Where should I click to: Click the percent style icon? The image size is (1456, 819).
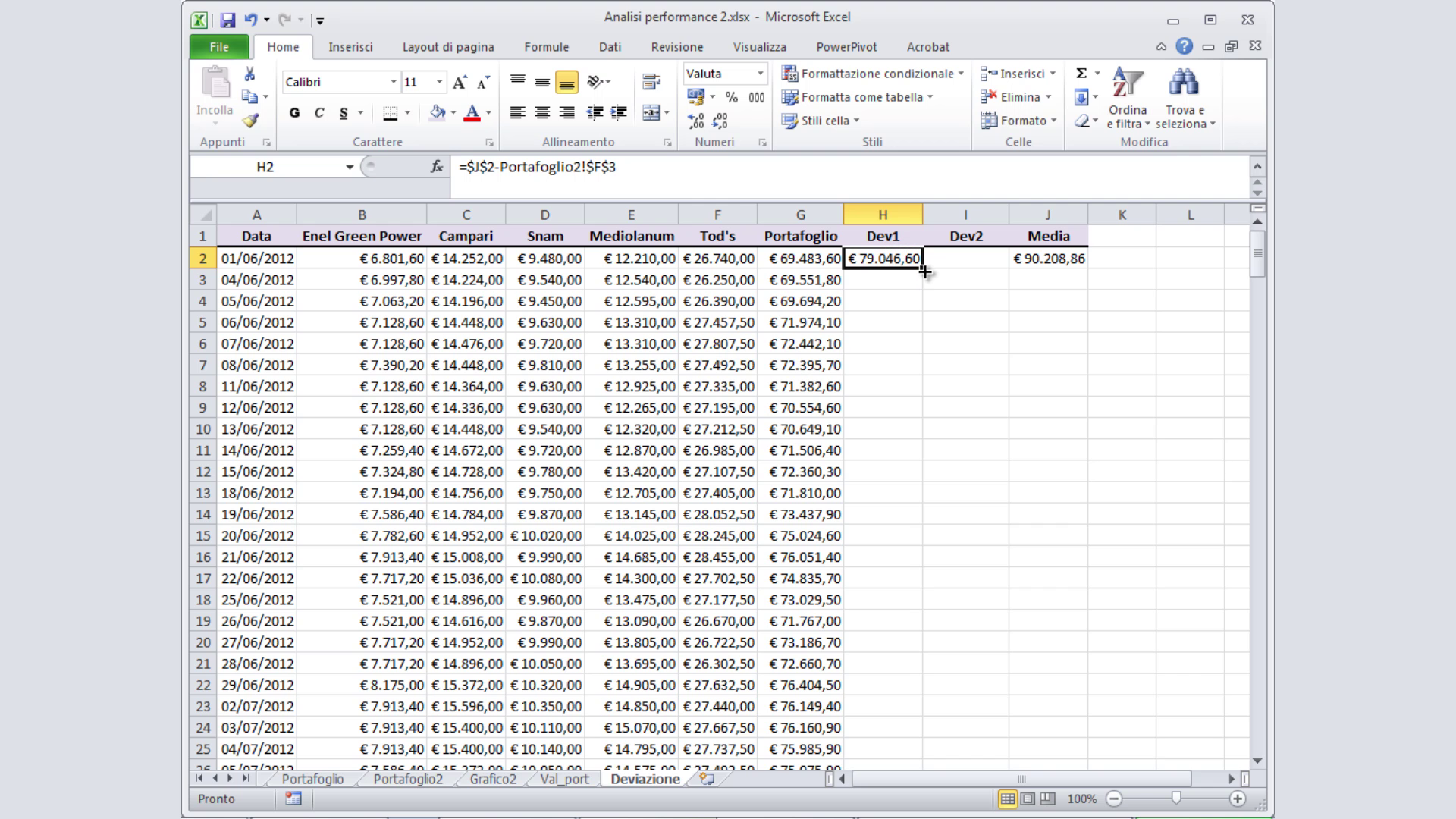tap(731, 97)
